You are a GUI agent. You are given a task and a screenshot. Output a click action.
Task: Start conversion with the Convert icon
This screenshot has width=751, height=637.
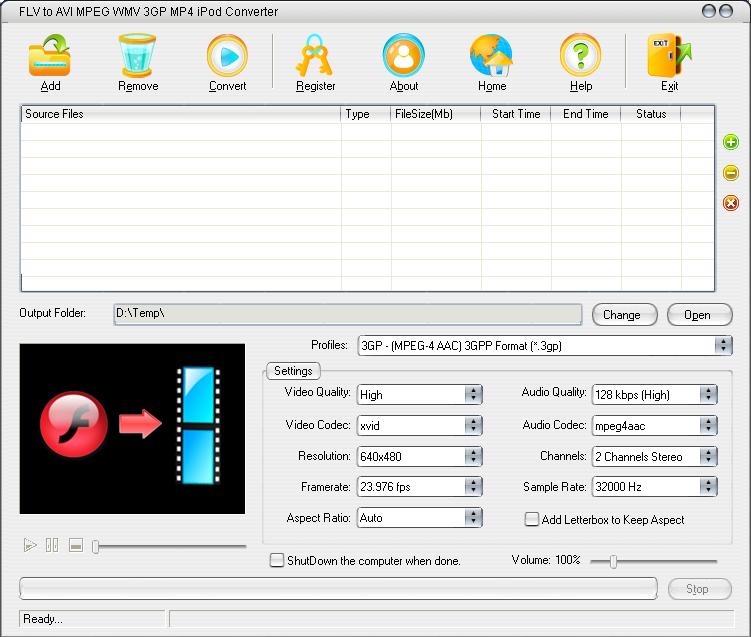click(x=227, y=56)
